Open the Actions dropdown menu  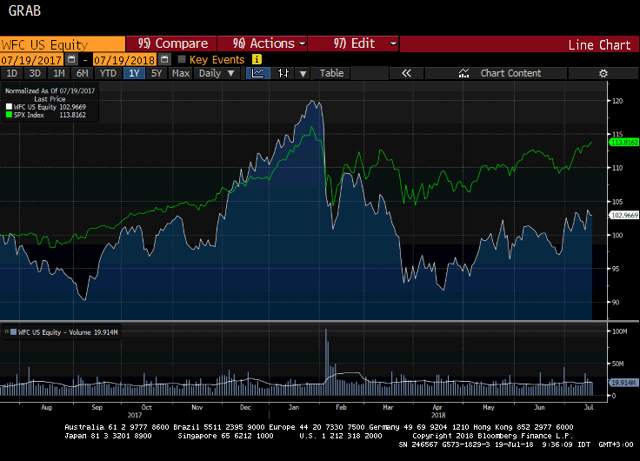point(262,44)
